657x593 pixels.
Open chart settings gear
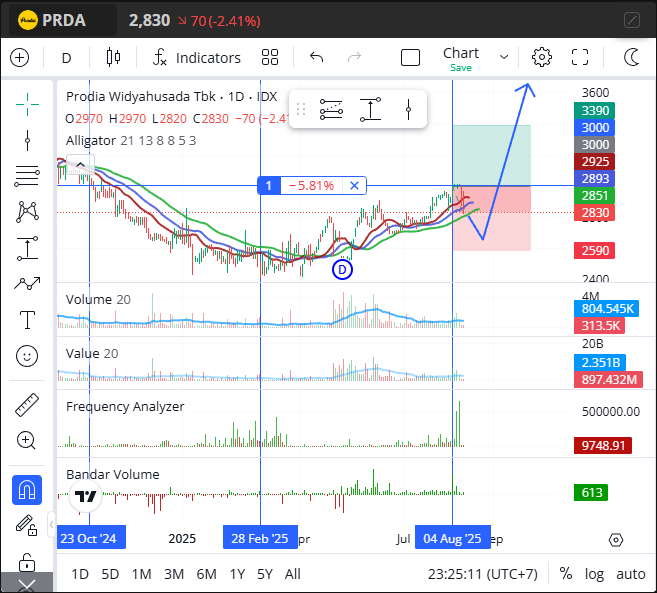pyautogui.click(x=542, y=57)
